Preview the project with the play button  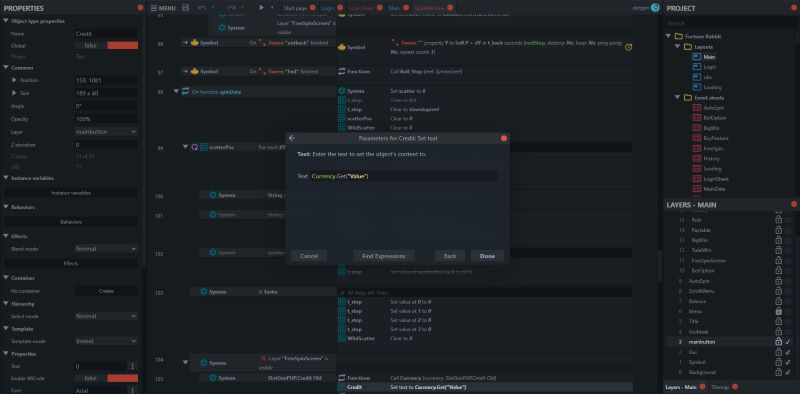(x=261, y=8)
